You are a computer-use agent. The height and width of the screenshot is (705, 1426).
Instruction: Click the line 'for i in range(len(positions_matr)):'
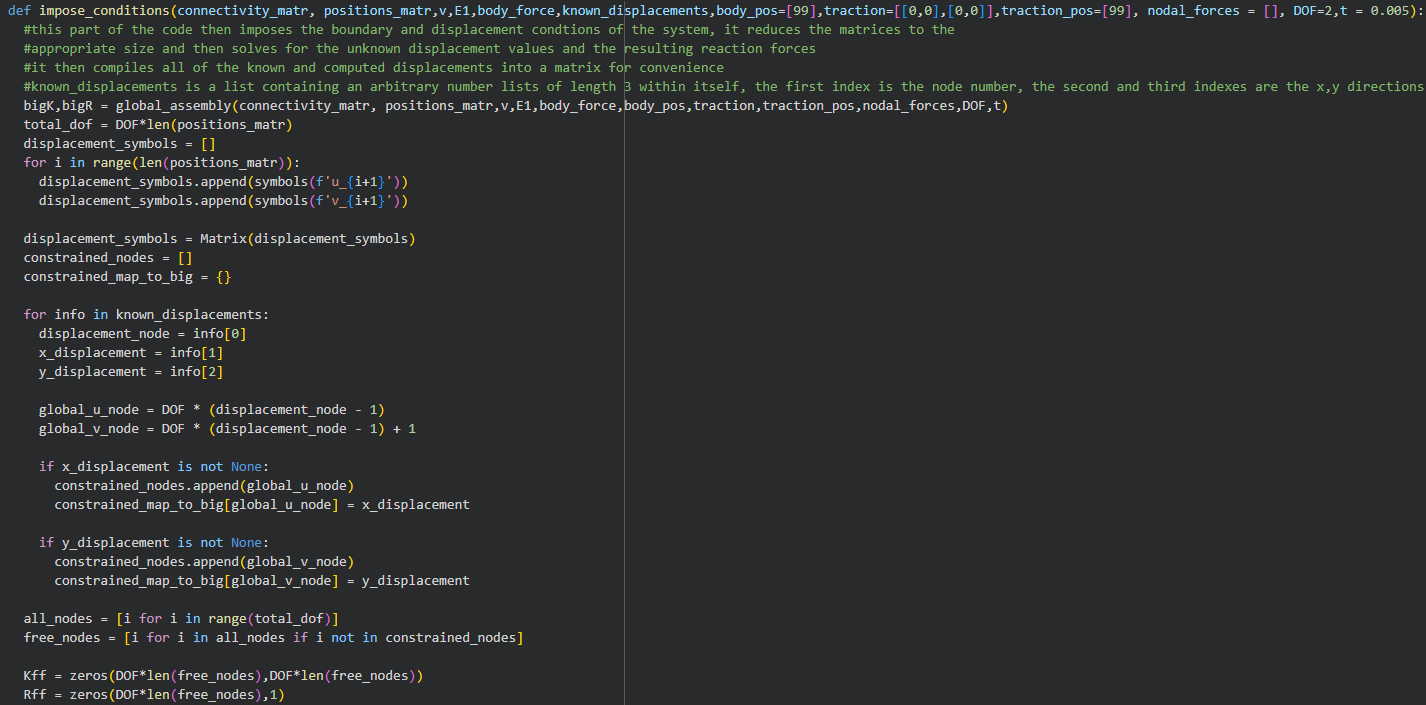[x=162, y=163]
